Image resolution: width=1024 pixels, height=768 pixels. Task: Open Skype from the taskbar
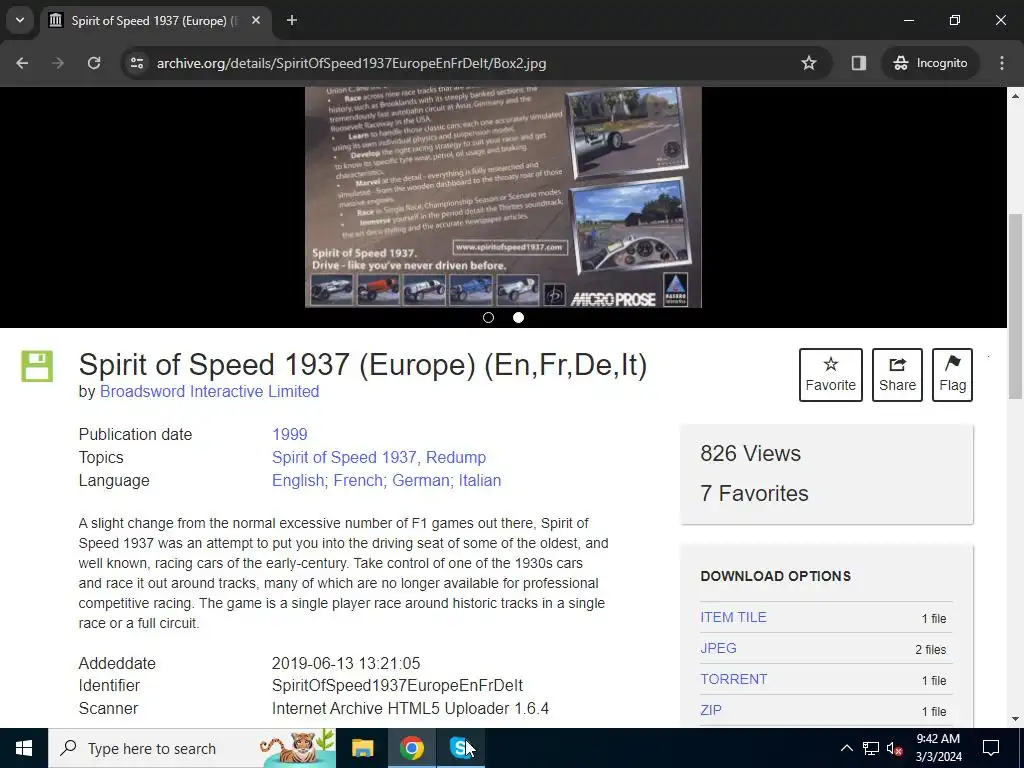coord(461,748)
